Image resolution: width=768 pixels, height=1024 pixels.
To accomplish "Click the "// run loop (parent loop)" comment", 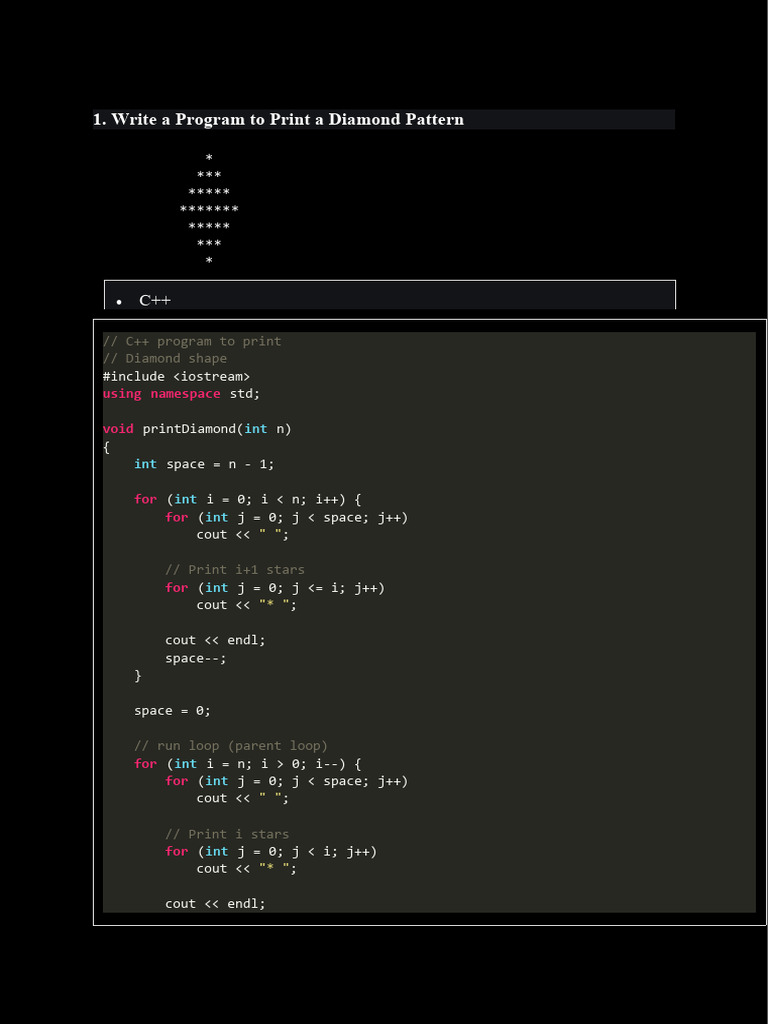I will coord(231,746).
